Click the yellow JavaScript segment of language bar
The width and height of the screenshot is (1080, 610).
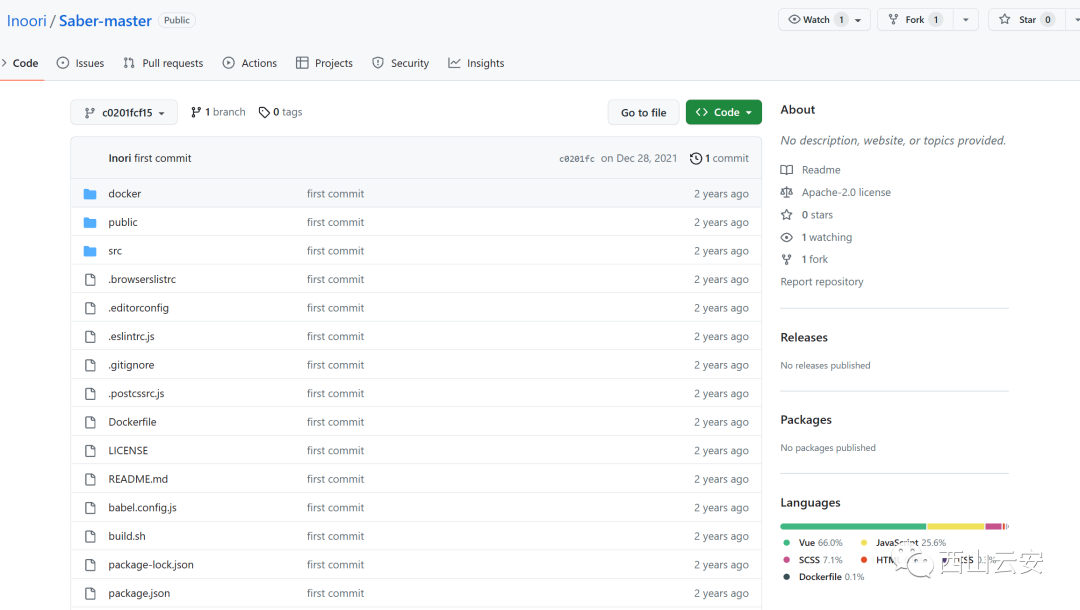click(x=955, y=527)
